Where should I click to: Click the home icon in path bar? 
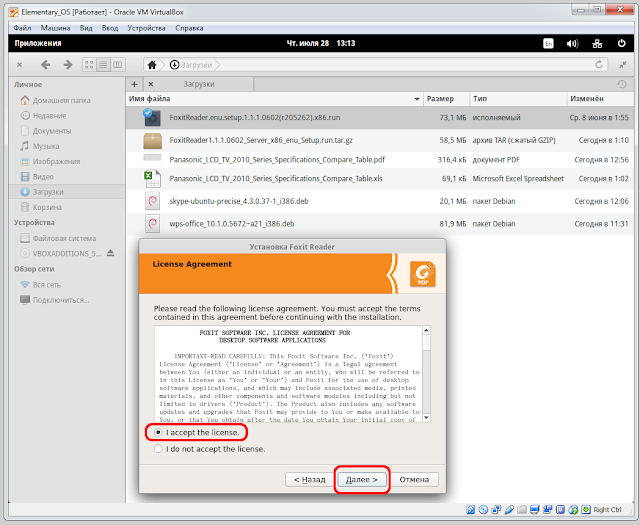coord(152,65)
